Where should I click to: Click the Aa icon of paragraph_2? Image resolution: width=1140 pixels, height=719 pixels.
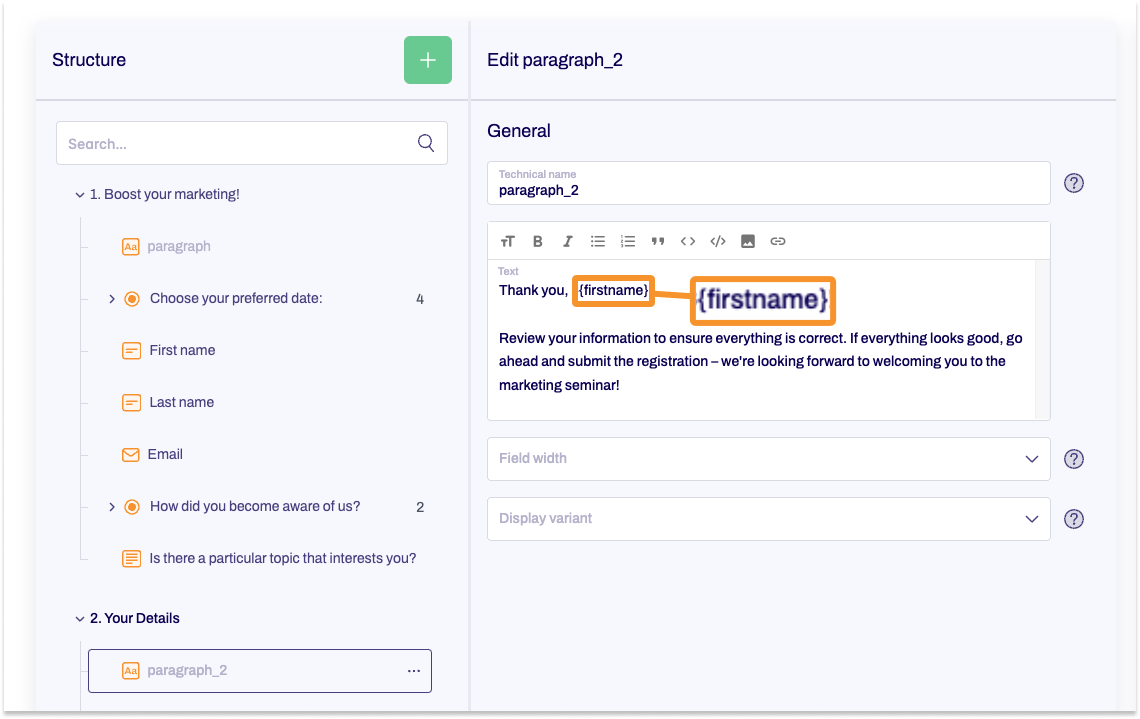[x=131, y=670]
